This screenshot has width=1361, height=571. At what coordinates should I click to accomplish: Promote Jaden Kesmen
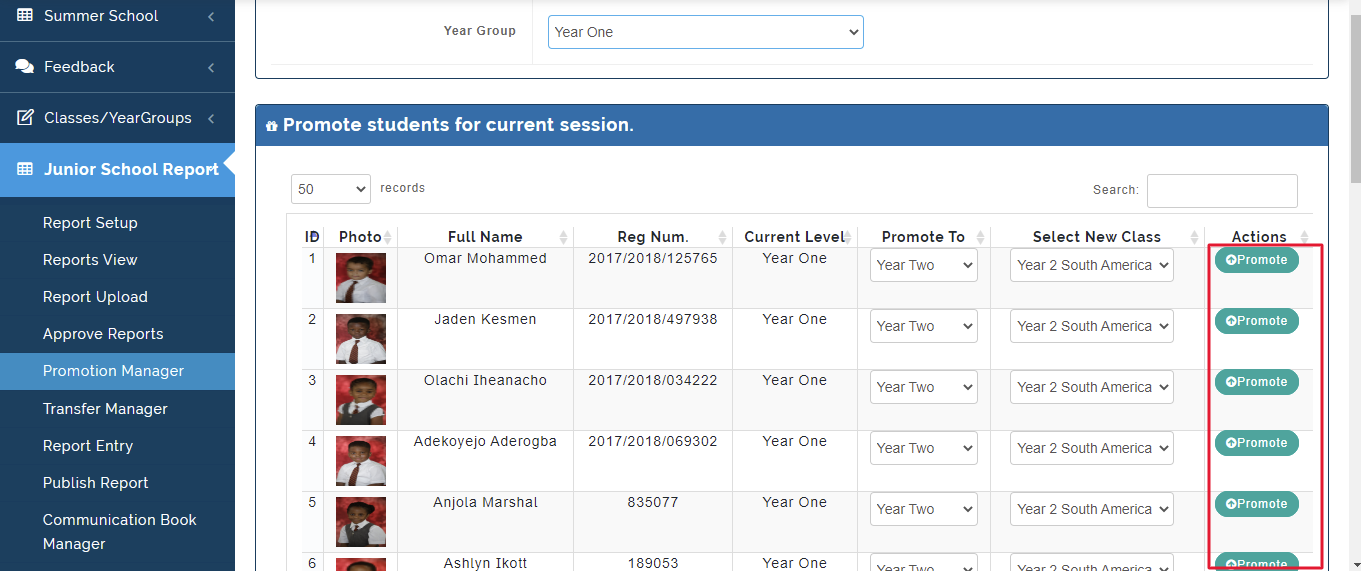pyautogui.click(x=1257, y=321)
